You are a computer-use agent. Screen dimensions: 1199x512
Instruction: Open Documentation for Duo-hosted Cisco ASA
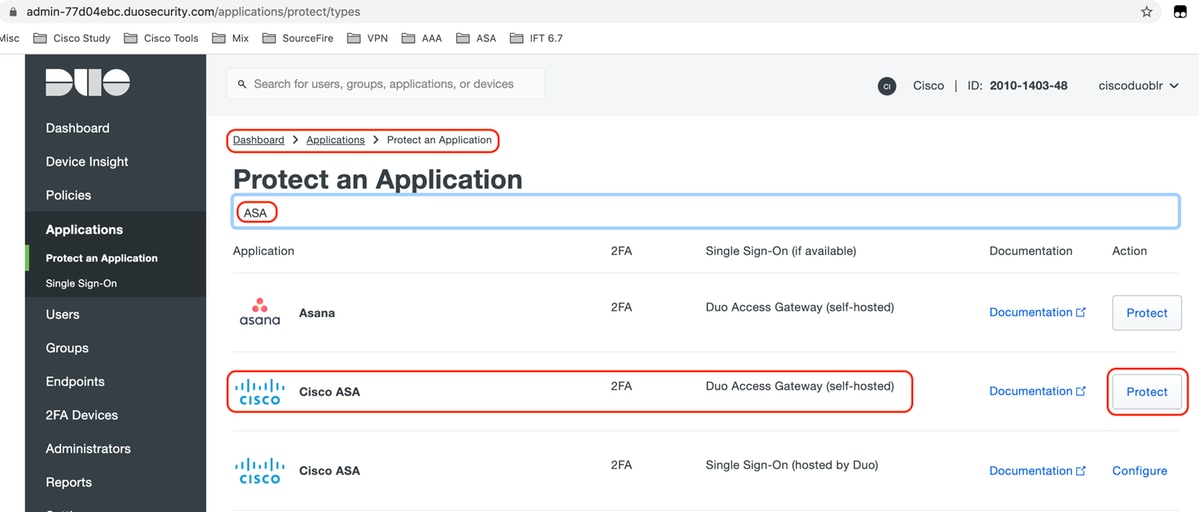click(1038, 471)
